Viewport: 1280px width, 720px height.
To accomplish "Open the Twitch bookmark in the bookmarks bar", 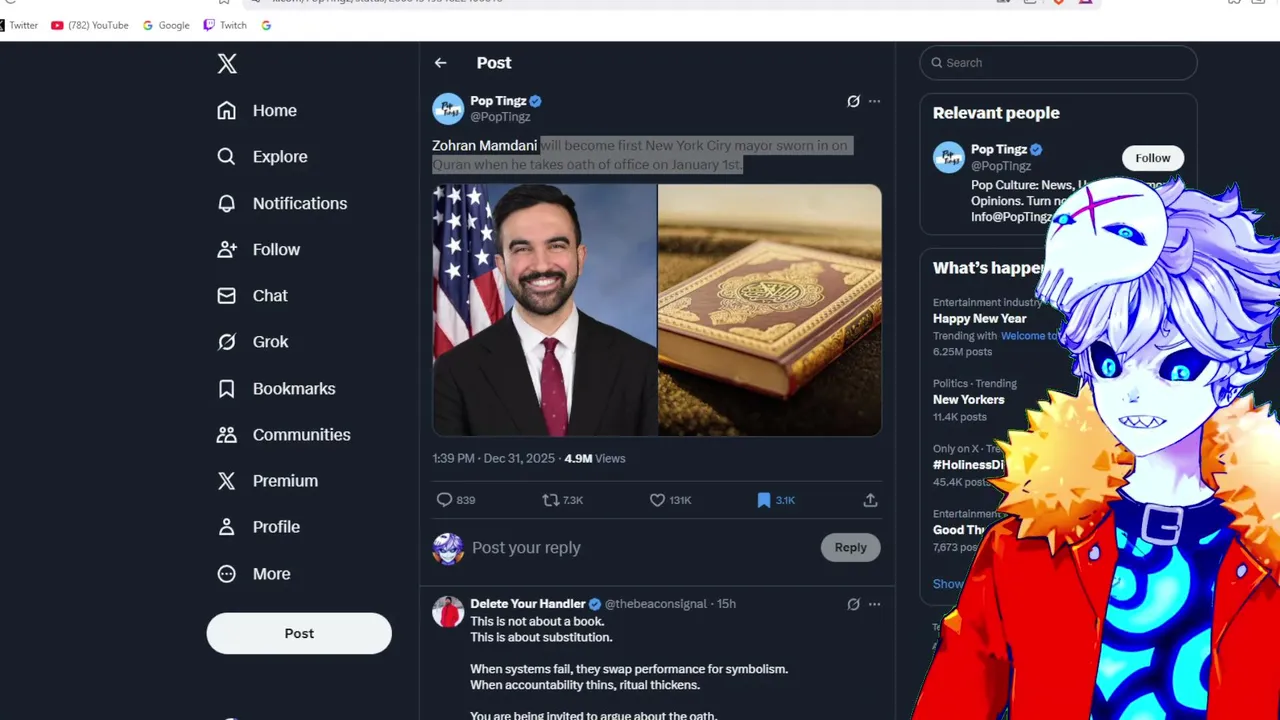I will click(225, 25).
